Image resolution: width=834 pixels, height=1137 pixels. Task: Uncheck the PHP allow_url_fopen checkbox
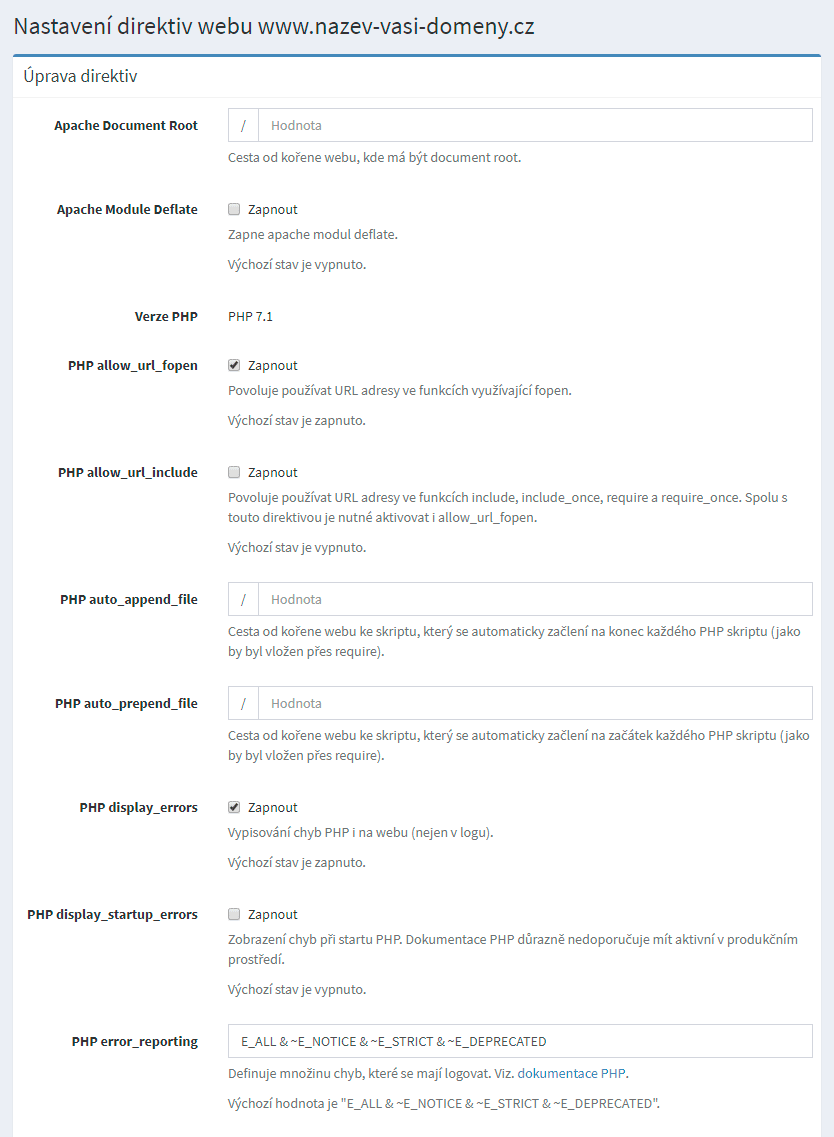[234, 366]
